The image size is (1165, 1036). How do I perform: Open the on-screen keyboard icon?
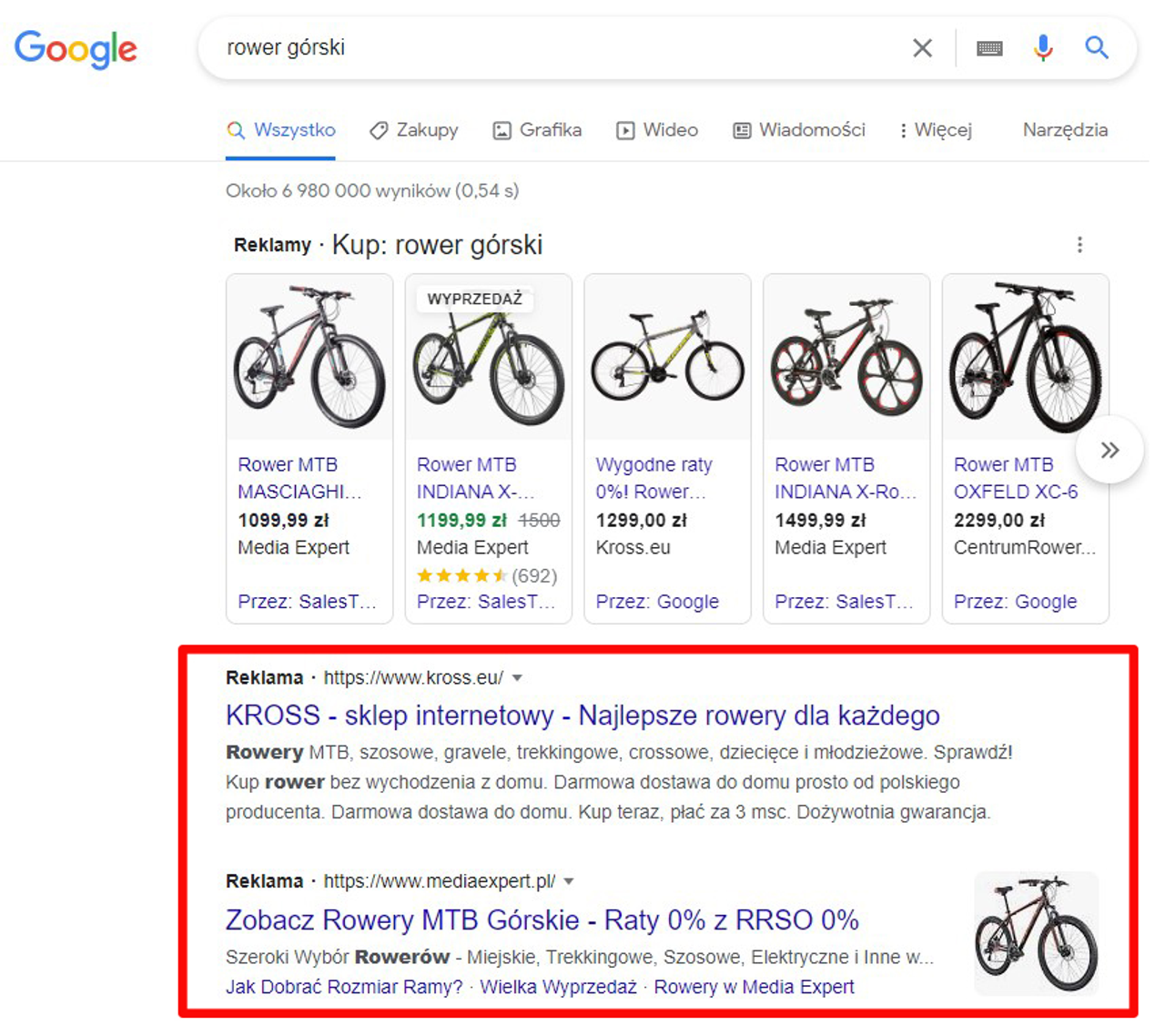(x=990, y=47)
